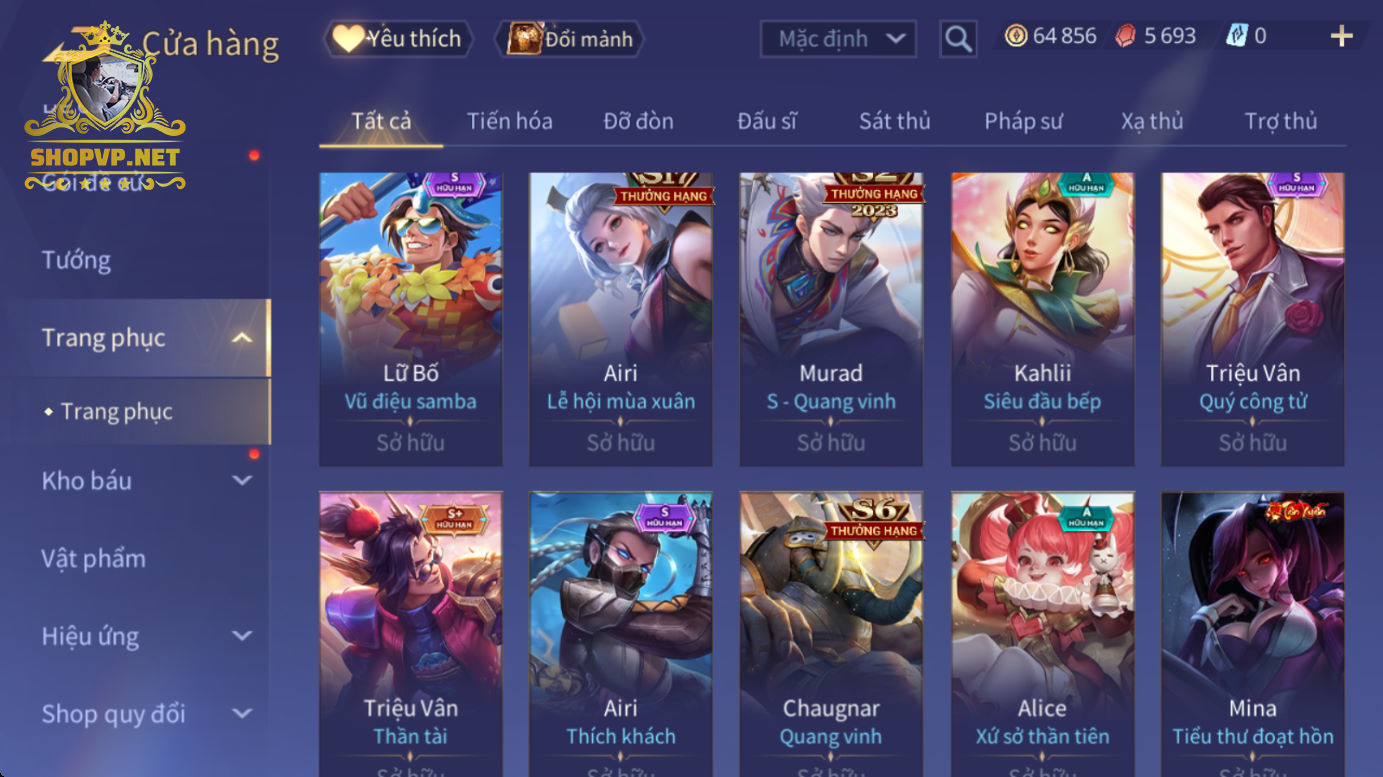Open the Mặc định sort dropdown
The width and height of the screenshot is (1383, 777).
[838, 39]
